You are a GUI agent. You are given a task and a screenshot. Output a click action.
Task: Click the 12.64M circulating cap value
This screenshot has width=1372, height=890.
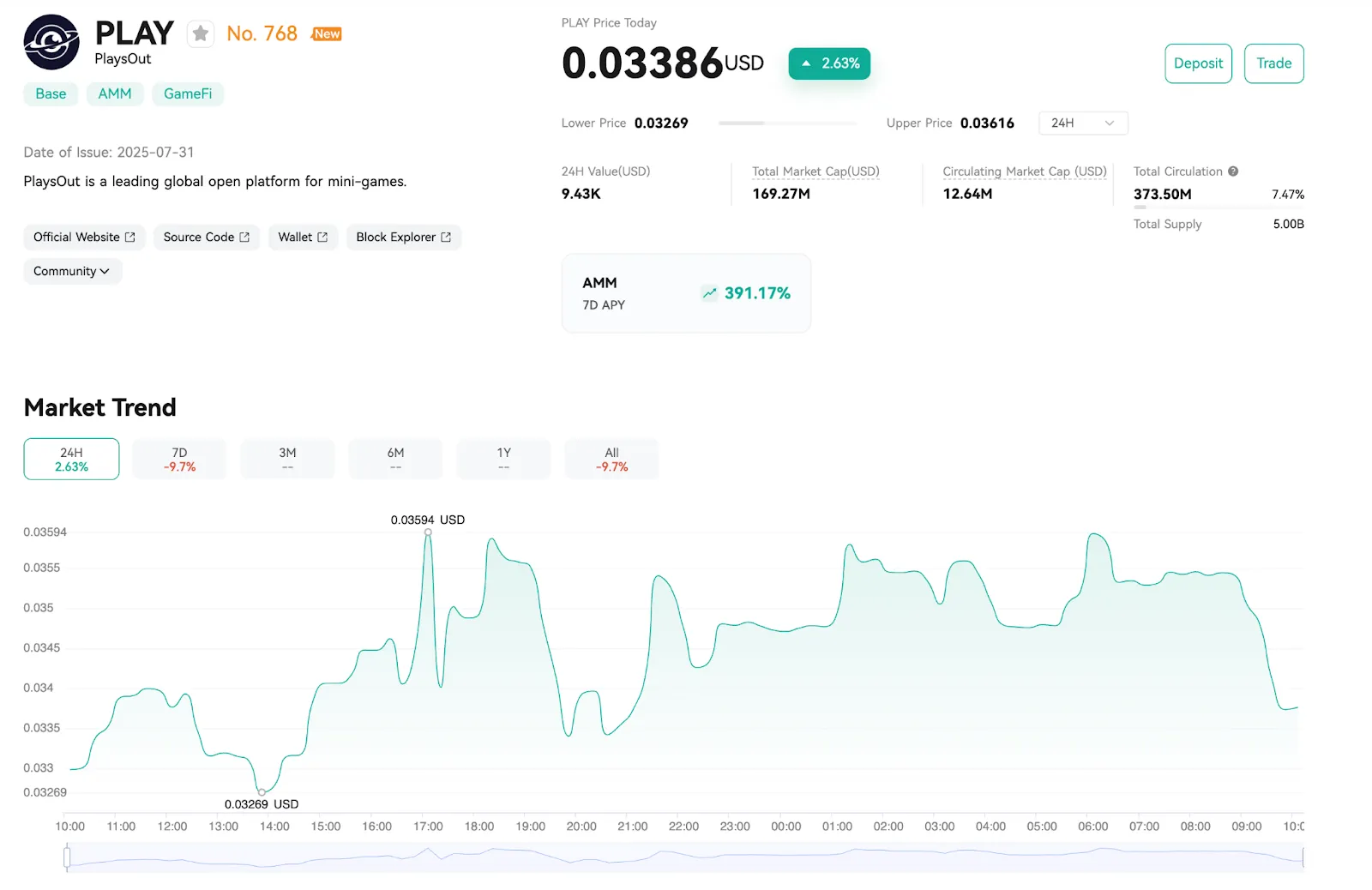(x=968, y=194)
